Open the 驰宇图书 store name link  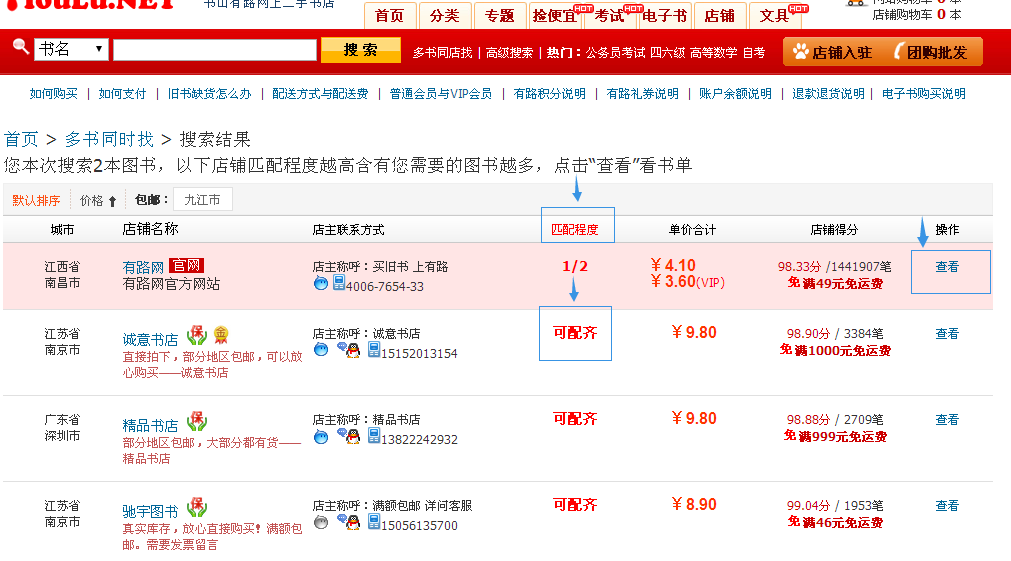(150, 511)
